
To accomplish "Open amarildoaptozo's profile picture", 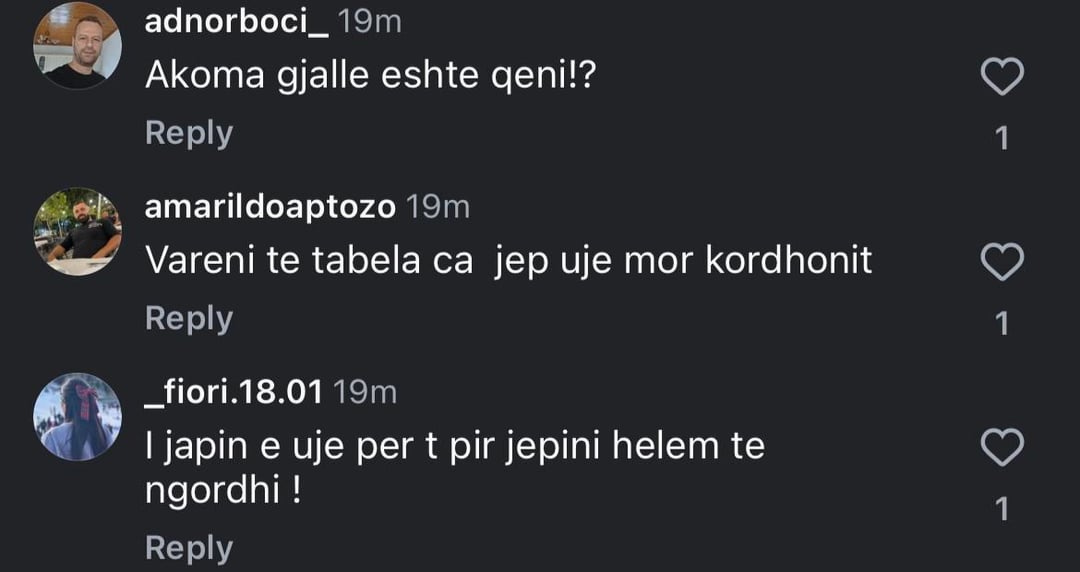I will coord(77,231).
